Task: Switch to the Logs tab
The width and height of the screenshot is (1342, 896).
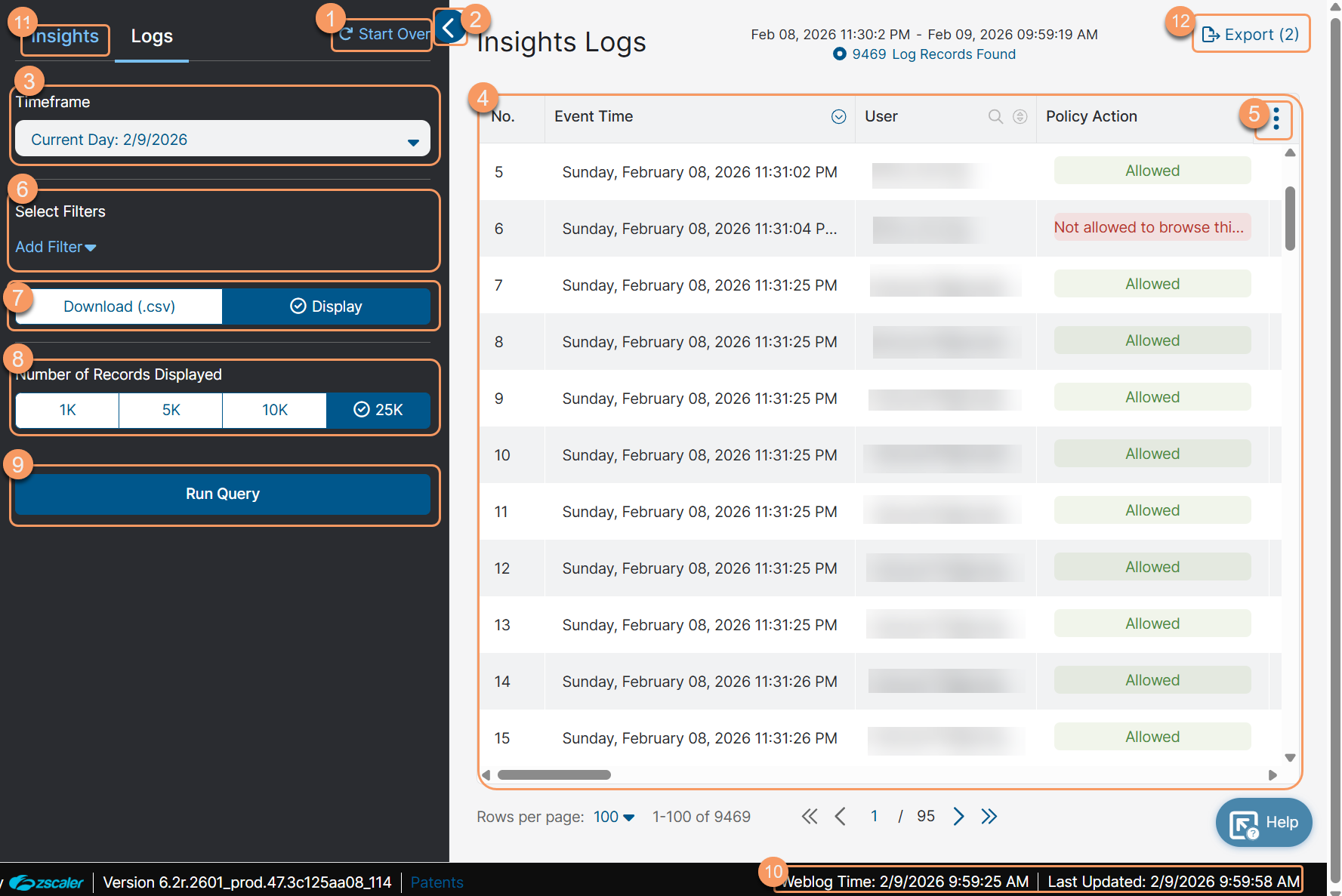Action: point(152,36)
